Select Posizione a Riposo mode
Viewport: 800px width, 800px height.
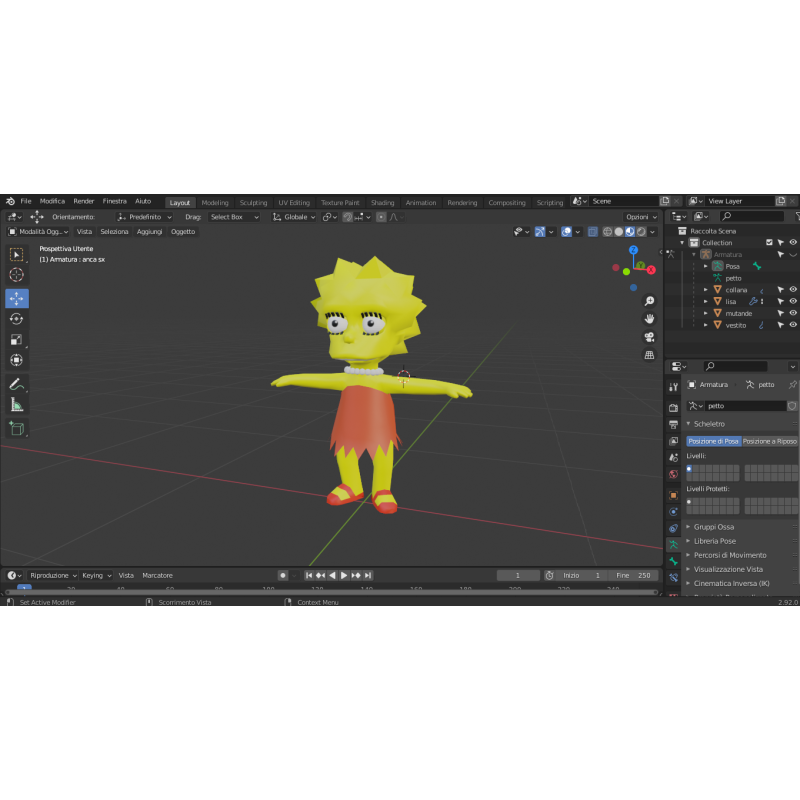pos(769,441)
